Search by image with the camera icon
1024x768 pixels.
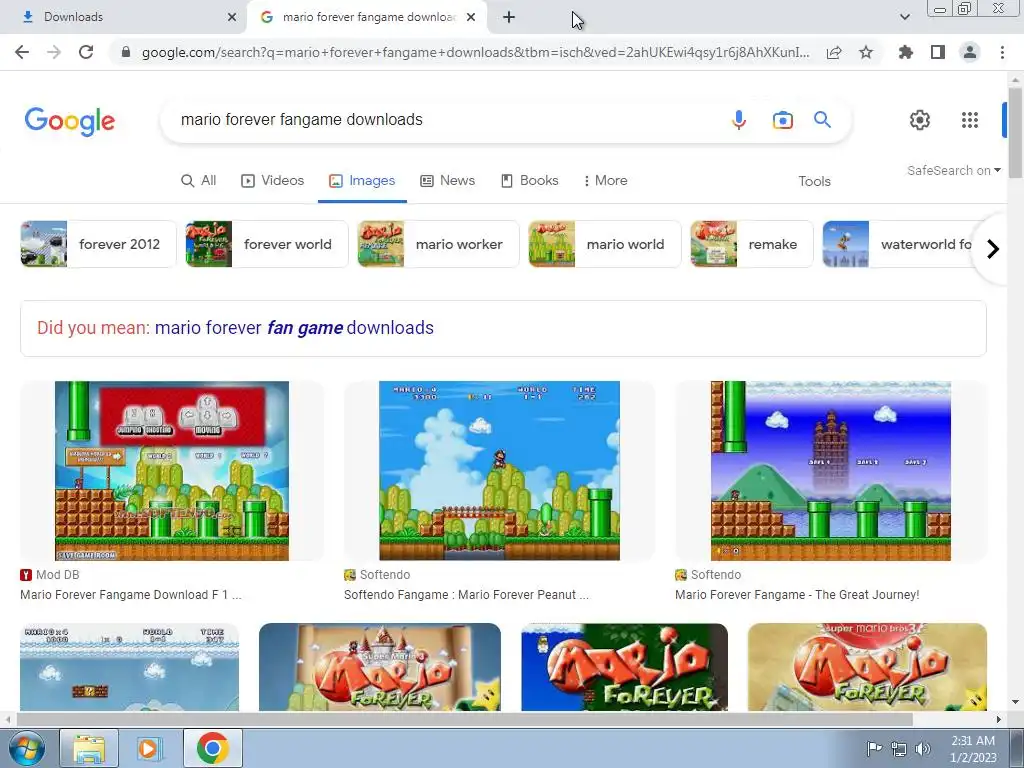coord(782,120)
